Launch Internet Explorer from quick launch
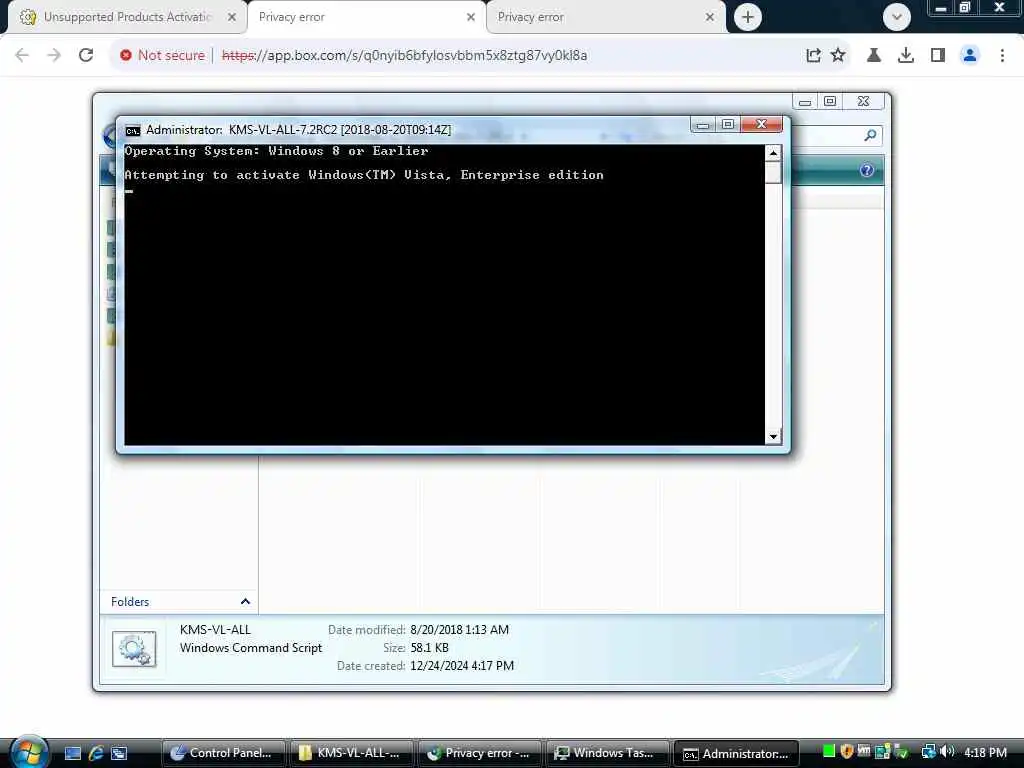Image resolution: width=1024 pixels, height=768 pixels. (96, 754)
